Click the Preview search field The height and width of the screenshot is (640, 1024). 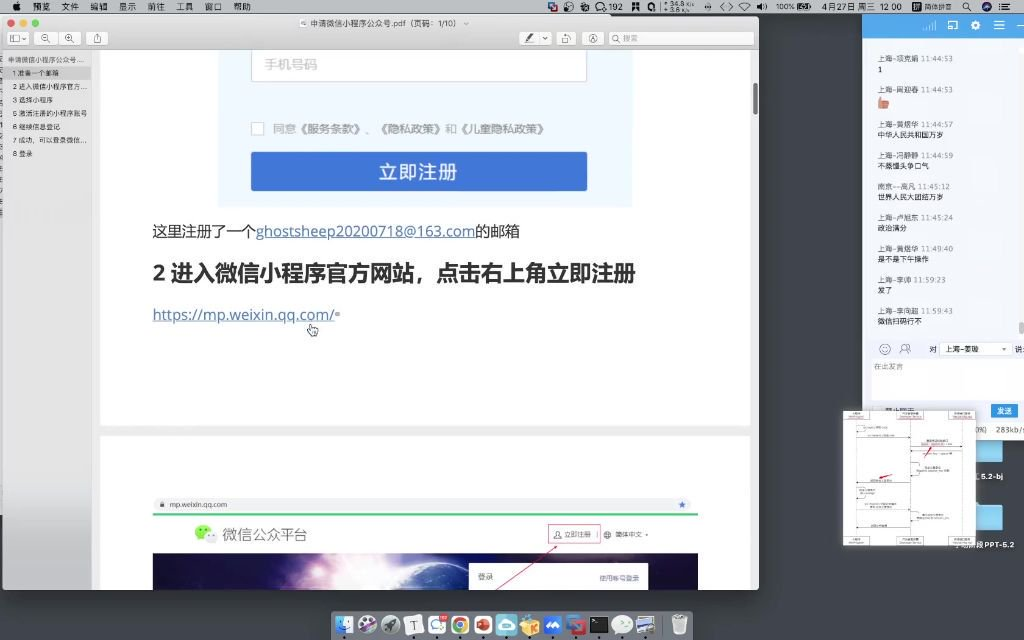click(681, 39)
